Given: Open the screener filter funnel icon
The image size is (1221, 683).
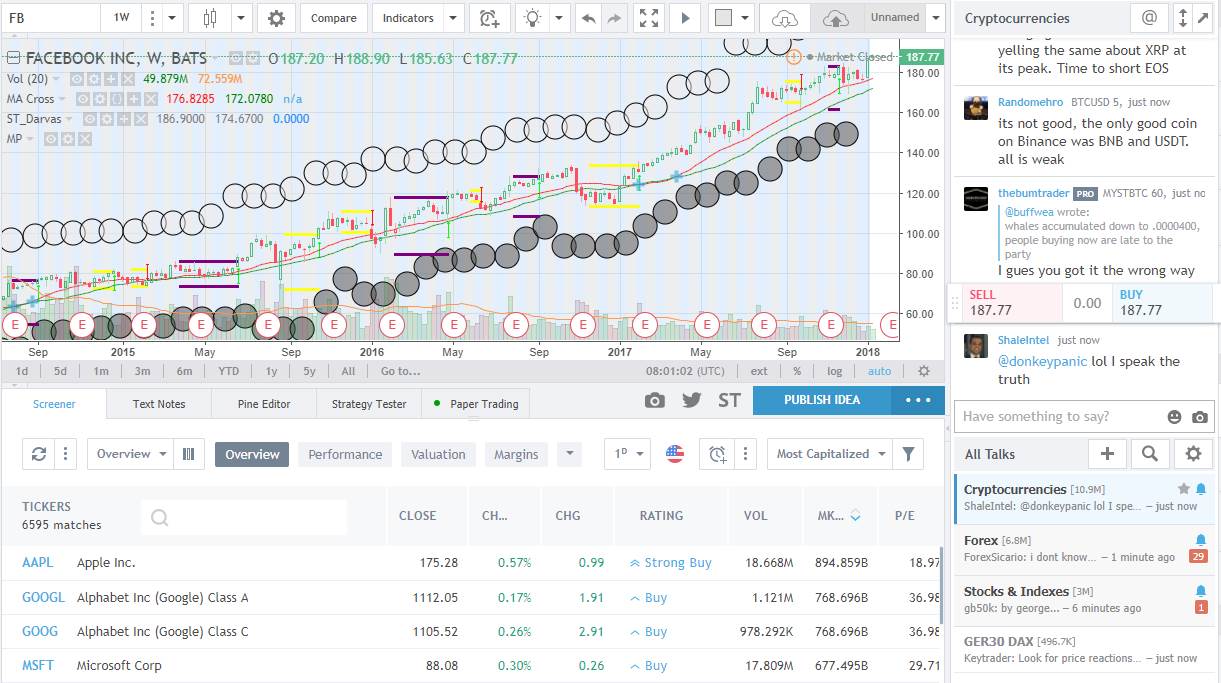Looking at the screenshot, I should [908, 454].
